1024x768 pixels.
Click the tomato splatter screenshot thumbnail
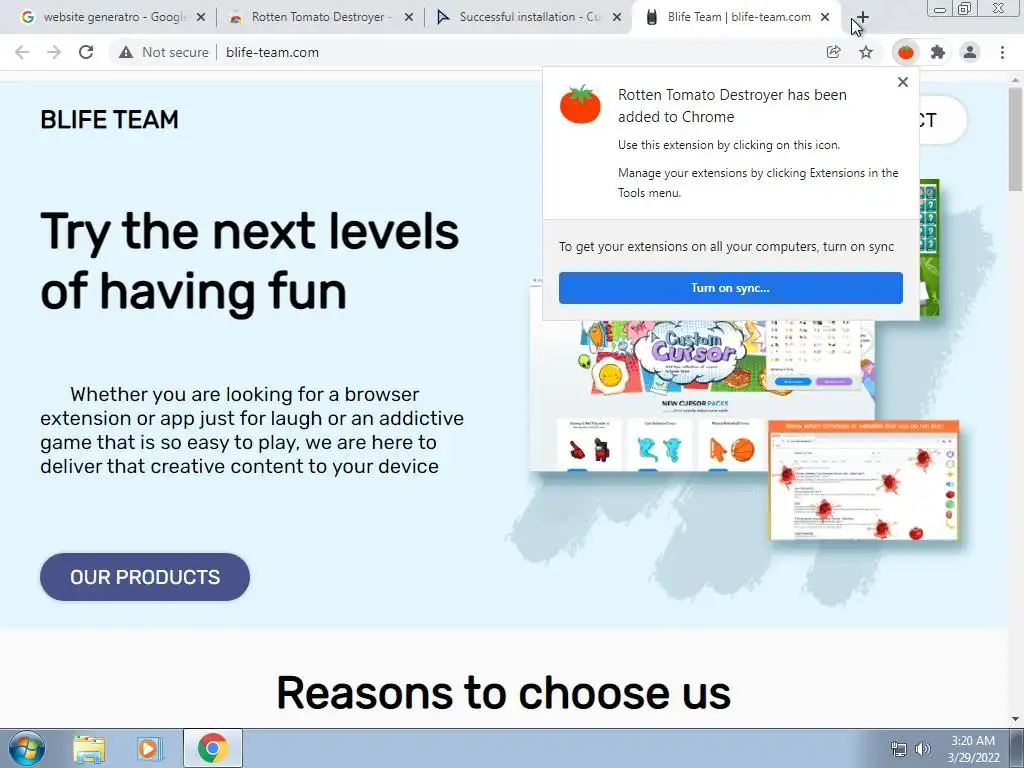[863, 480]
